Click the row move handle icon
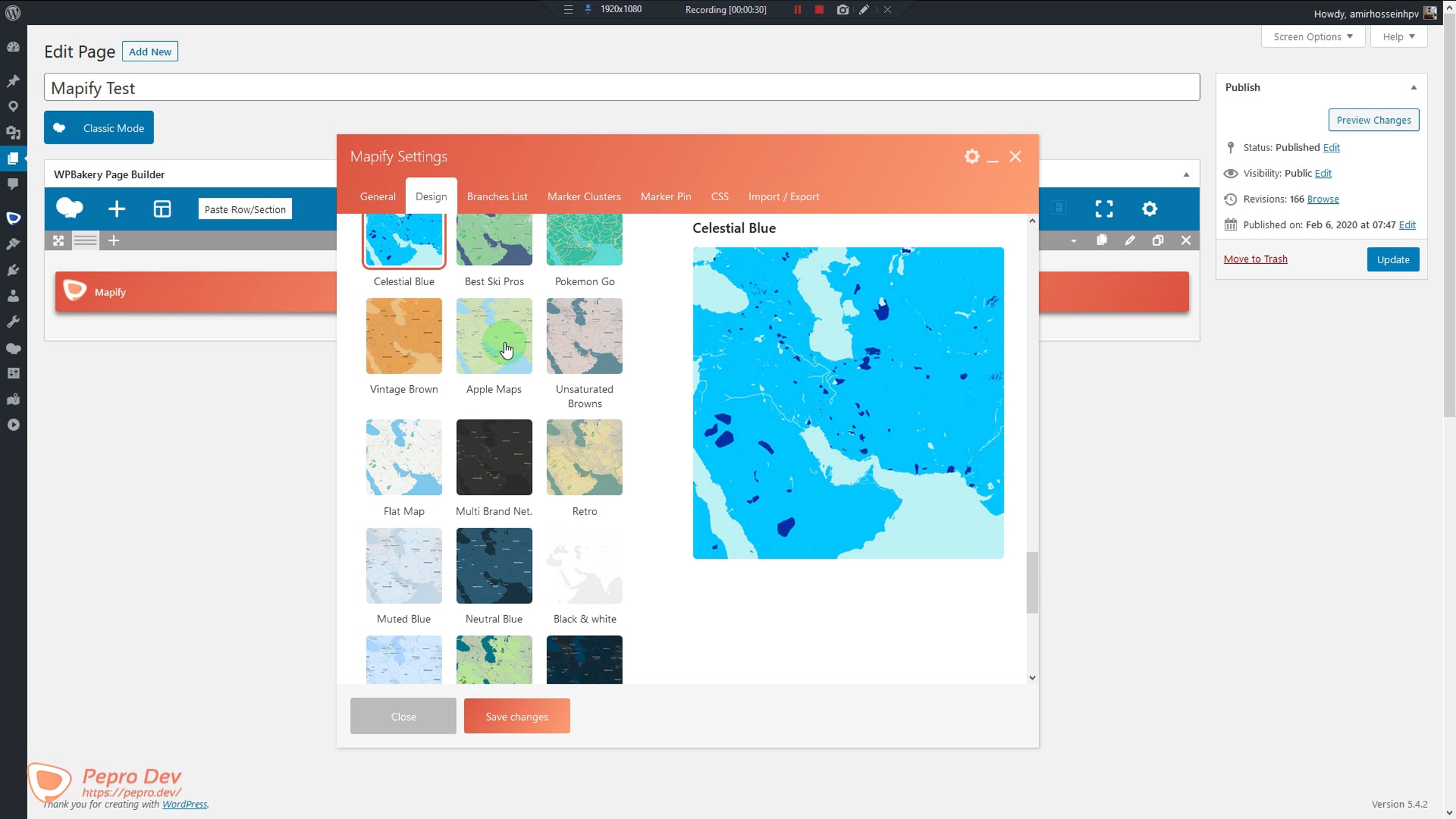 click(58, 241)
